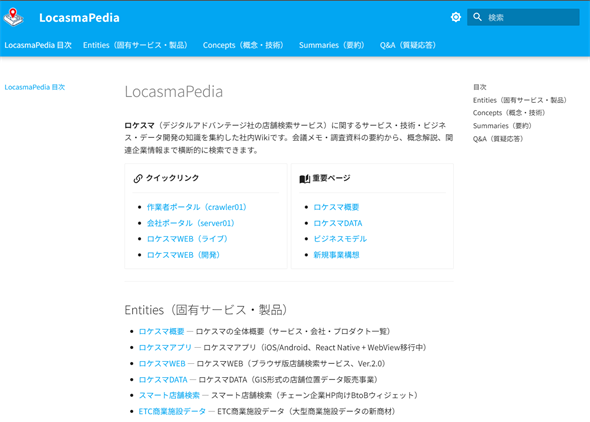Open the ロケスマアプリ entity link
This screenshot has height=422, width=590.
pos(165,348)
